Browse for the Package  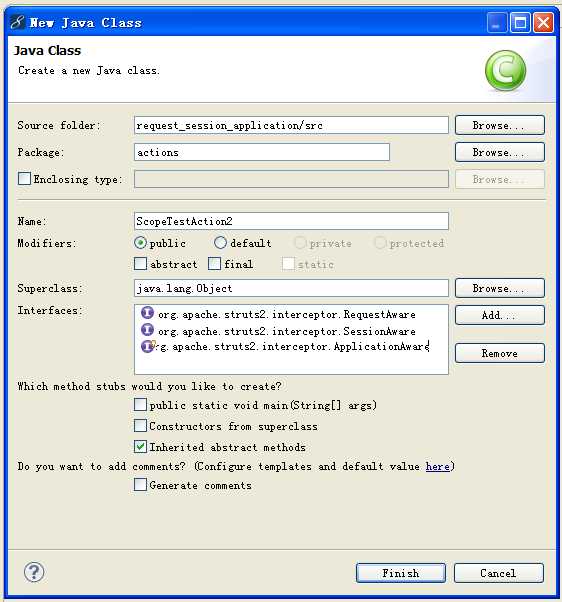click(x=499, y=152)
